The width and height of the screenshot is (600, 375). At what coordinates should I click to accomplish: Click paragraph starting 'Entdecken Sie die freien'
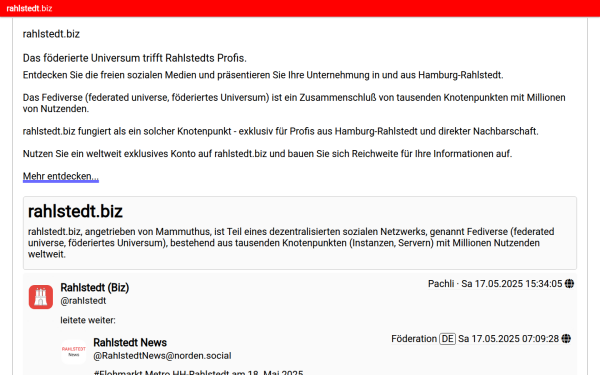coord(263,75)
